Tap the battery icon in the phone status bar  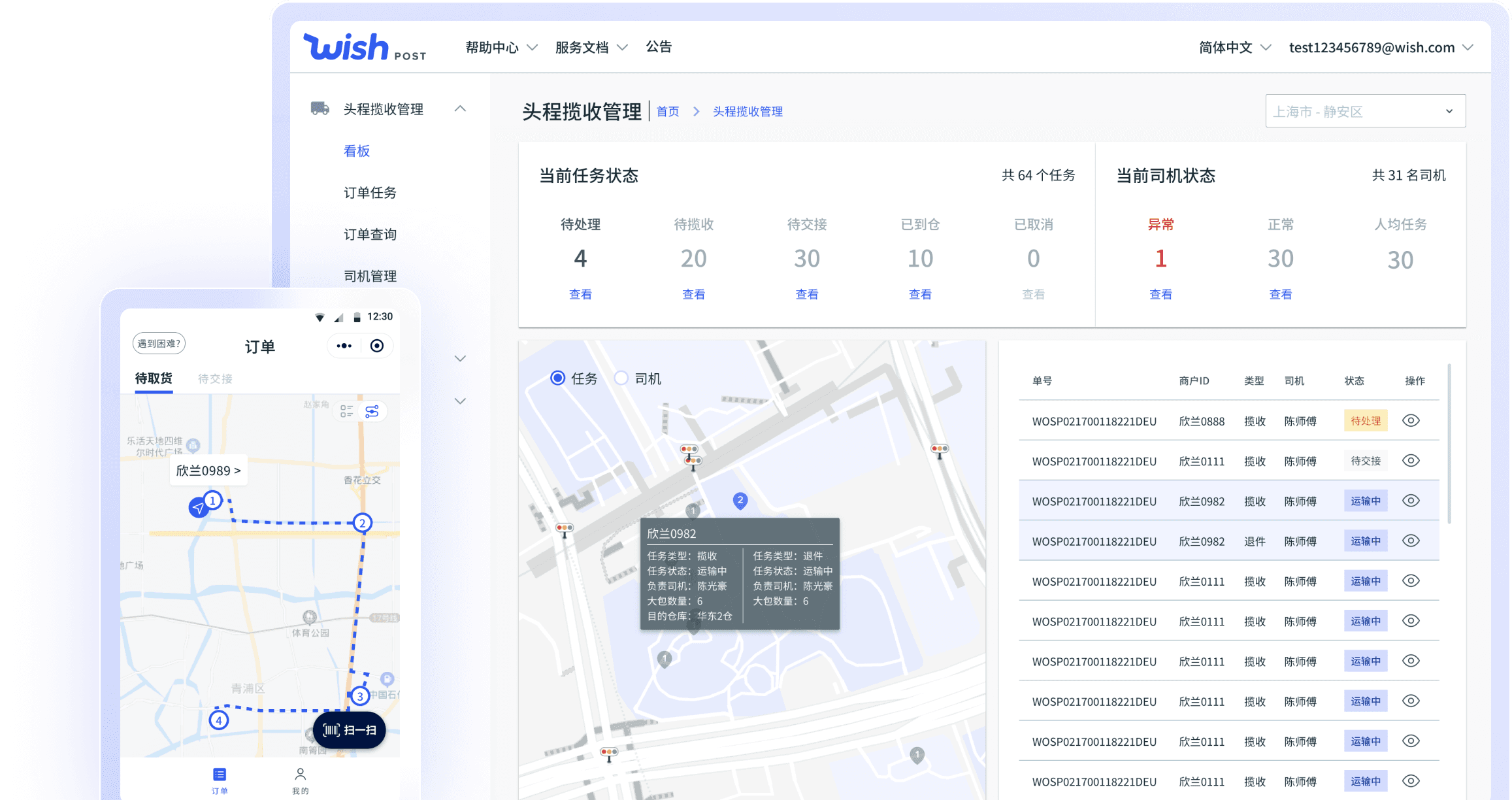[x=357, y=317]
